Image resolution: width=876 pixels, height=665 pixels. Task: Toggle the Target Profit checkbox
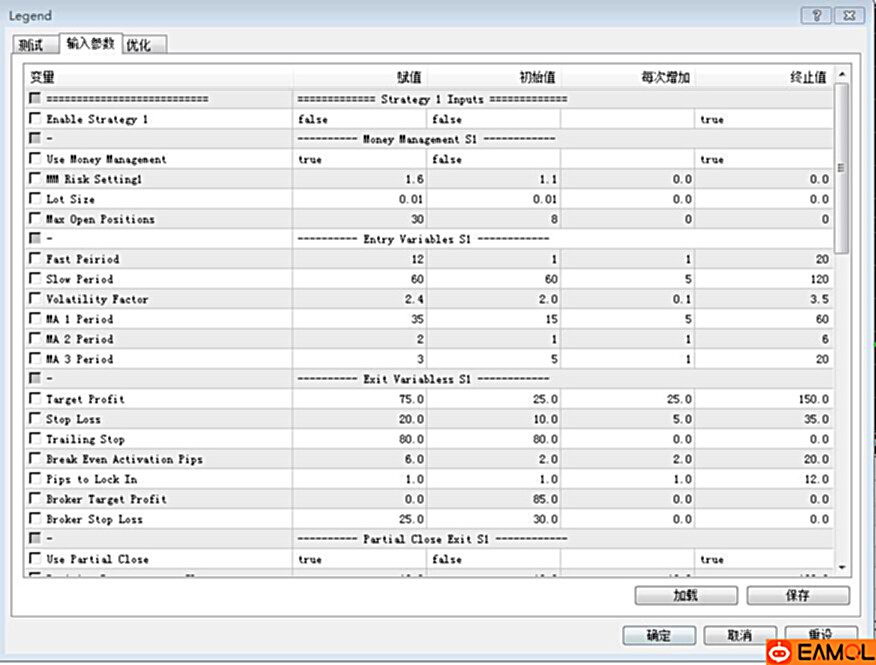tap(36, 399)
